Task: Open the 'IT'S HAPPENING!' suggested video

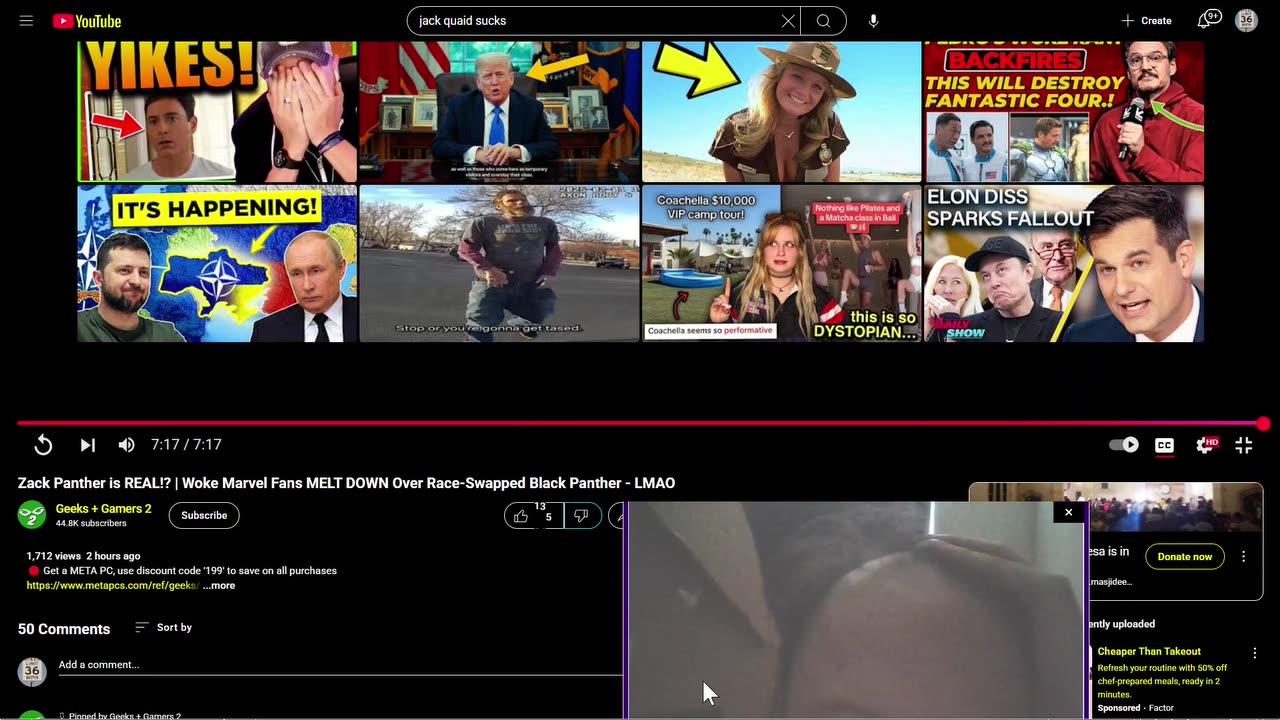Action: pyautogui.click(x=217, y=264)
